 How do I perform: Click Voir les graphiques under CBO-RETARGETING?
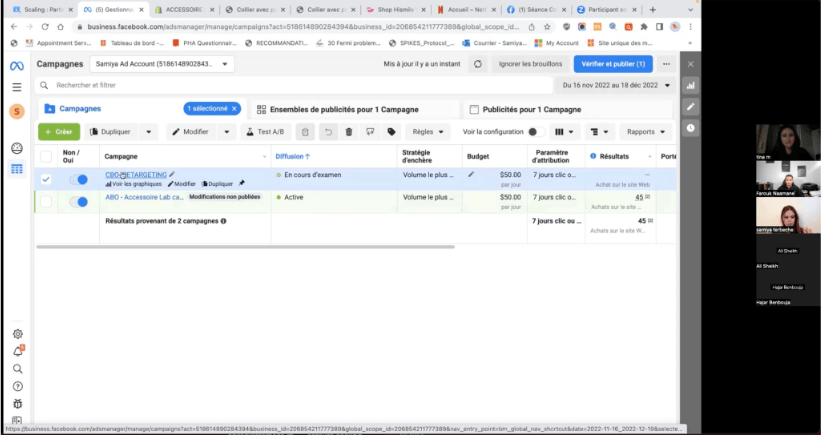click(133, 184)
